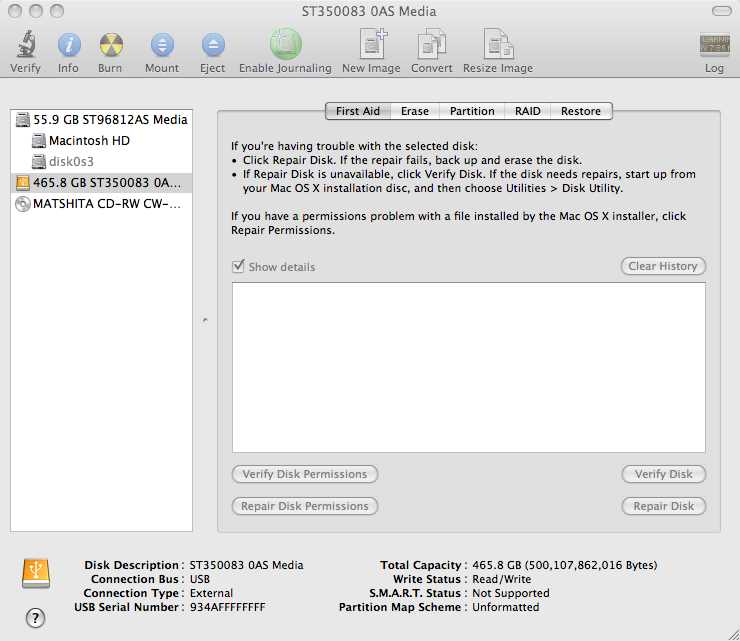Click the help question mark button
This screenshot has width=740, height=641.
point(35,617)
